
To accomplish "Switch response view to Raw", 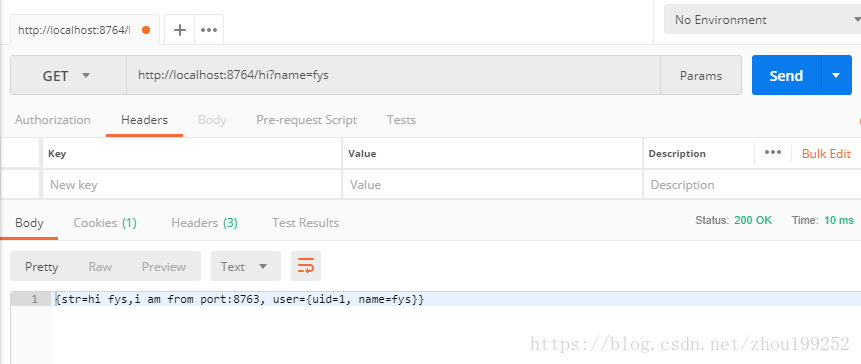I will point(100,266).
